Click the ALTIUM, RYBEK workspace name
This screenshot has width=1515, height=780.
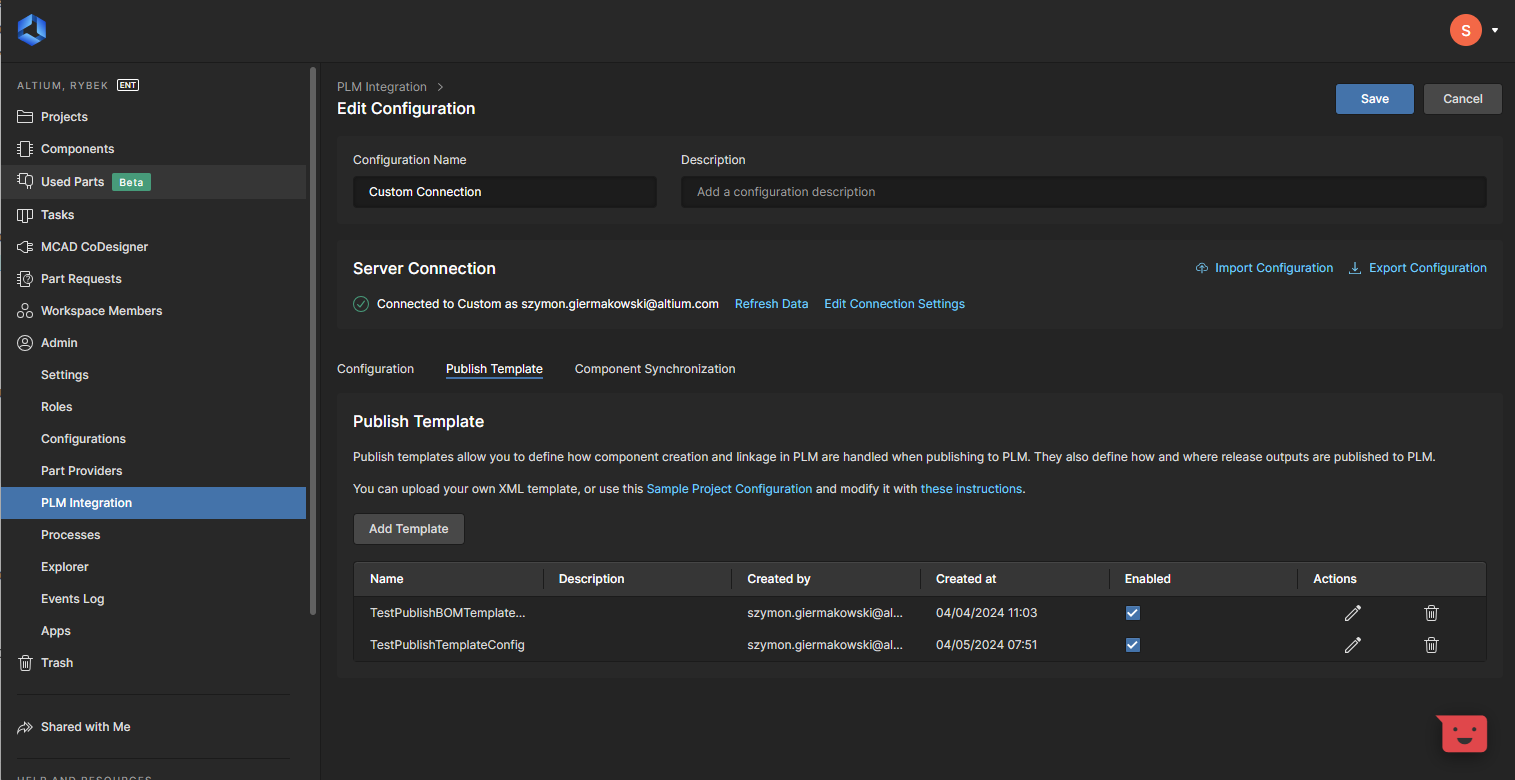[x=63, y=86]
